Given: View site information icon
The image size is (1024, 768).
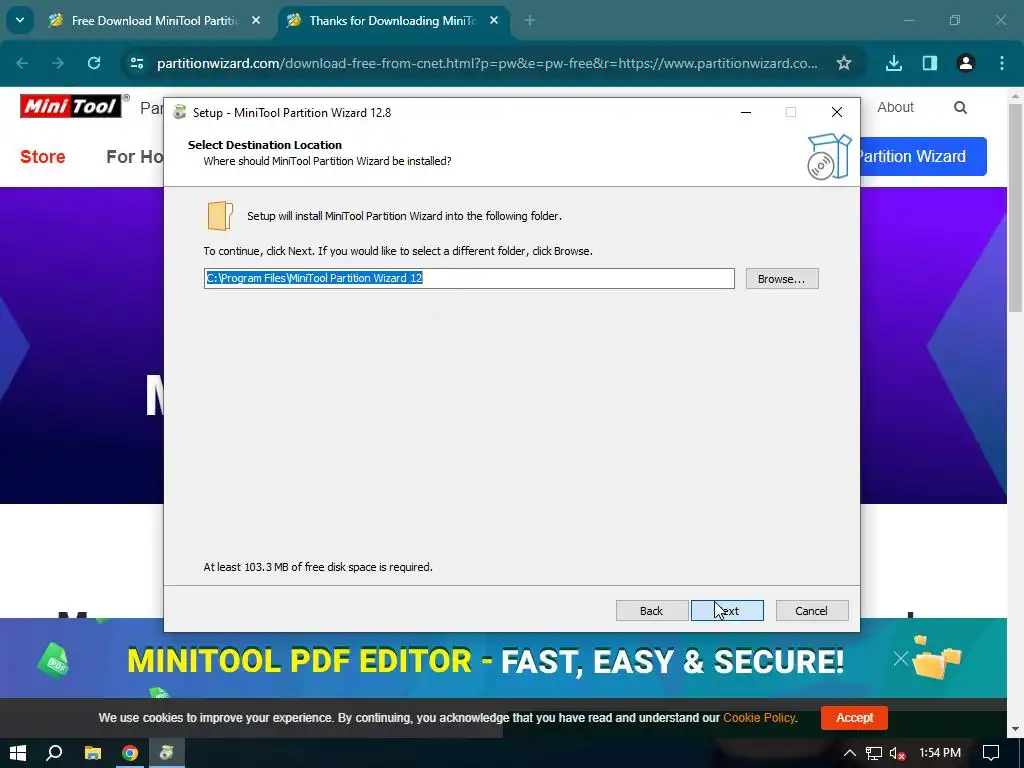Looking at the screenshot, I should (x=137, y=63).
